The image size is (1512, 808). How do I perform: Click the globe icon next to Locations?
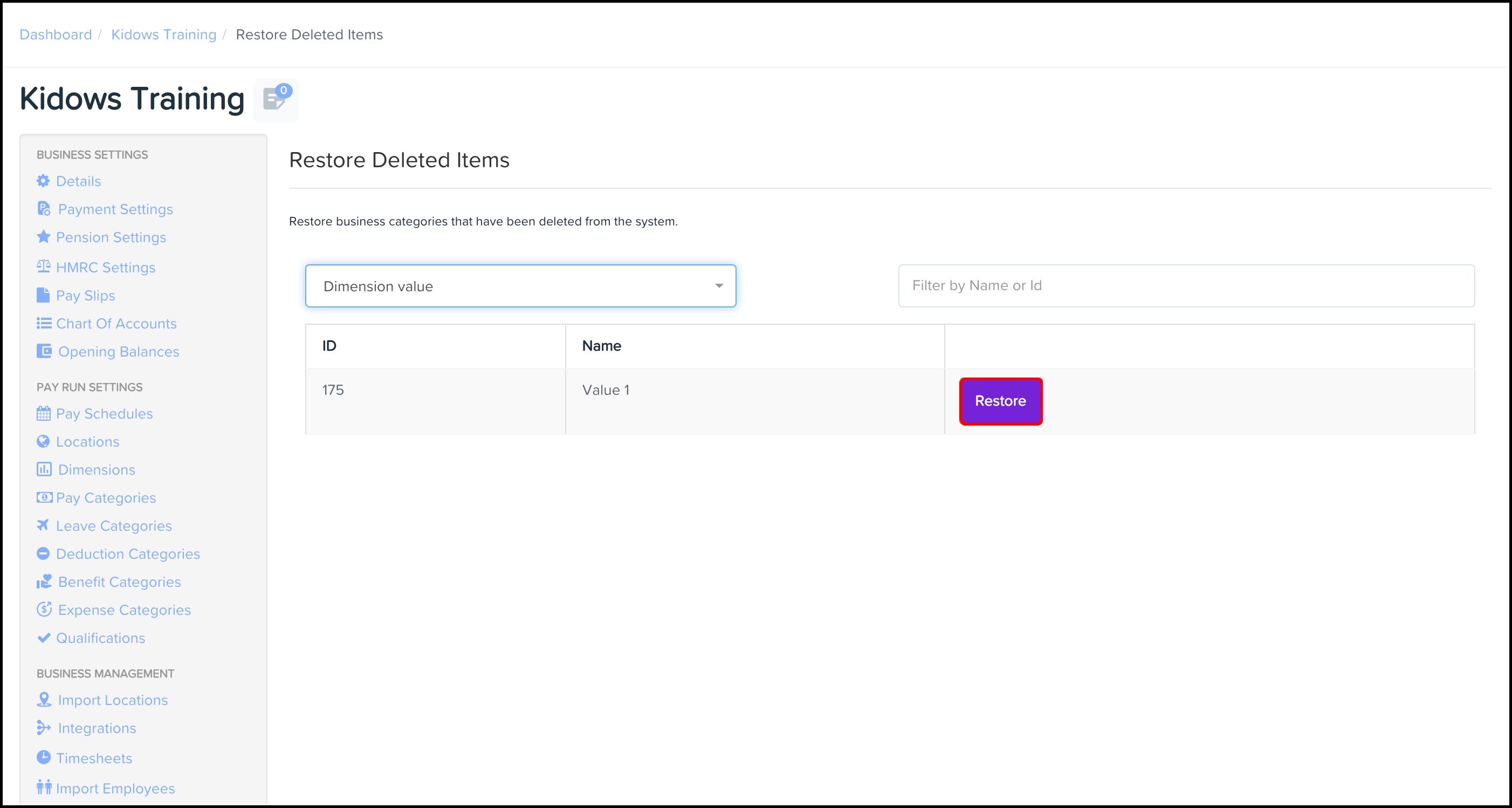coord(44,442)
